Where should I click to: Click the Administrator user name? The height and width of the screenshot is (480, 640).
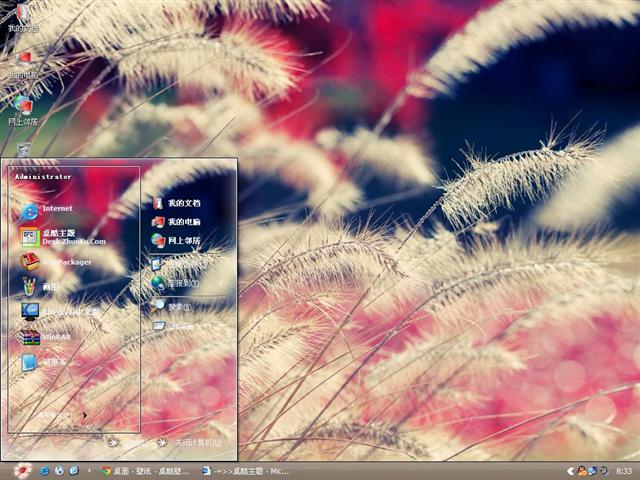point(43,177)
